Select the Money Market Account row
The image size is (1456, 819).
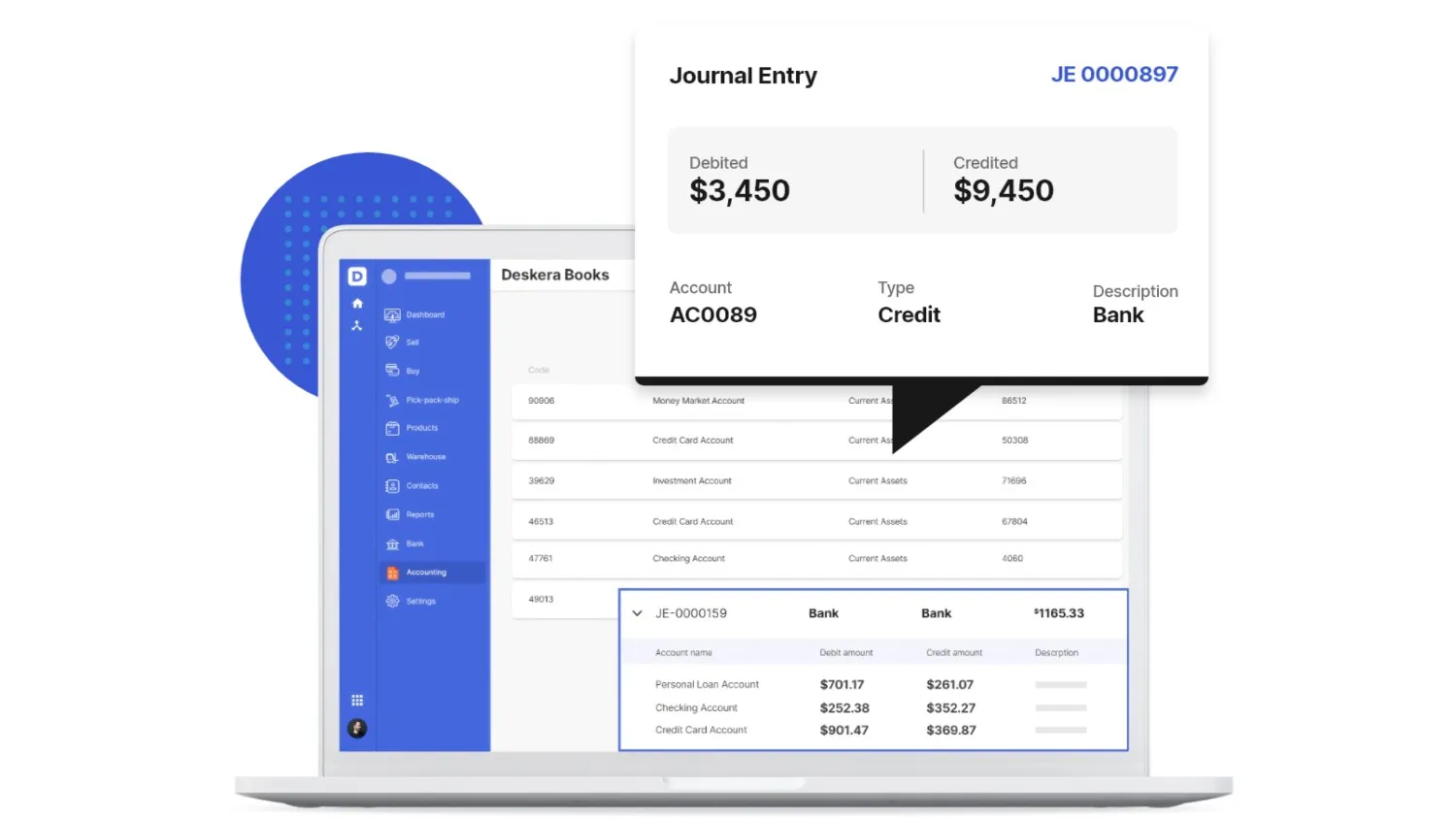[698, 401]
